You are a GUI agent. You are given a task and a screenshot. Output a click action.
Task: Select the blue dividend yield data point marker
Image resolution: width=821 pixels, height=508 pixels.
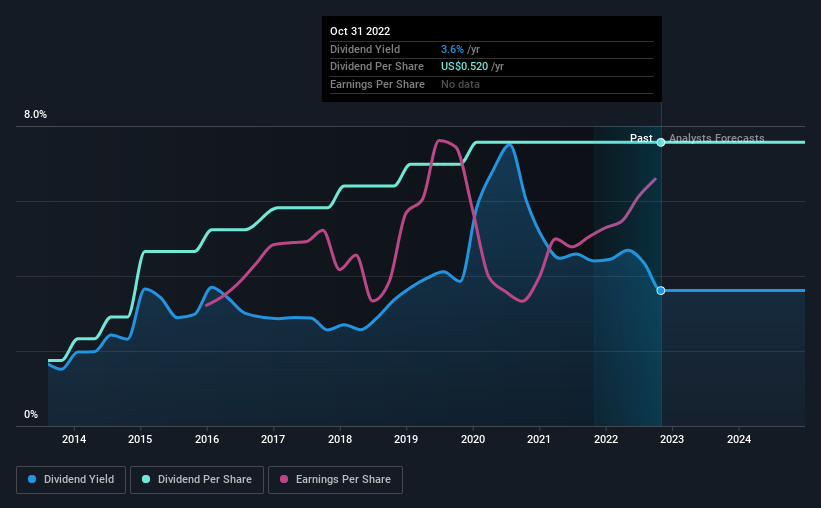click(x=661, y=291)
